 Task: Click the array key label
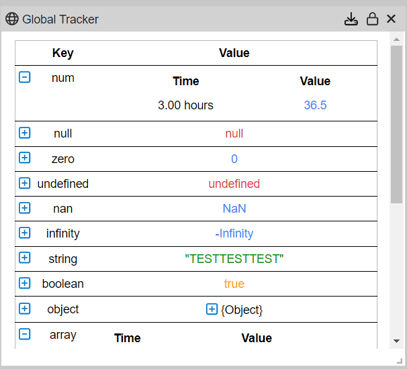pyautogui.click(x=63, y=335)
